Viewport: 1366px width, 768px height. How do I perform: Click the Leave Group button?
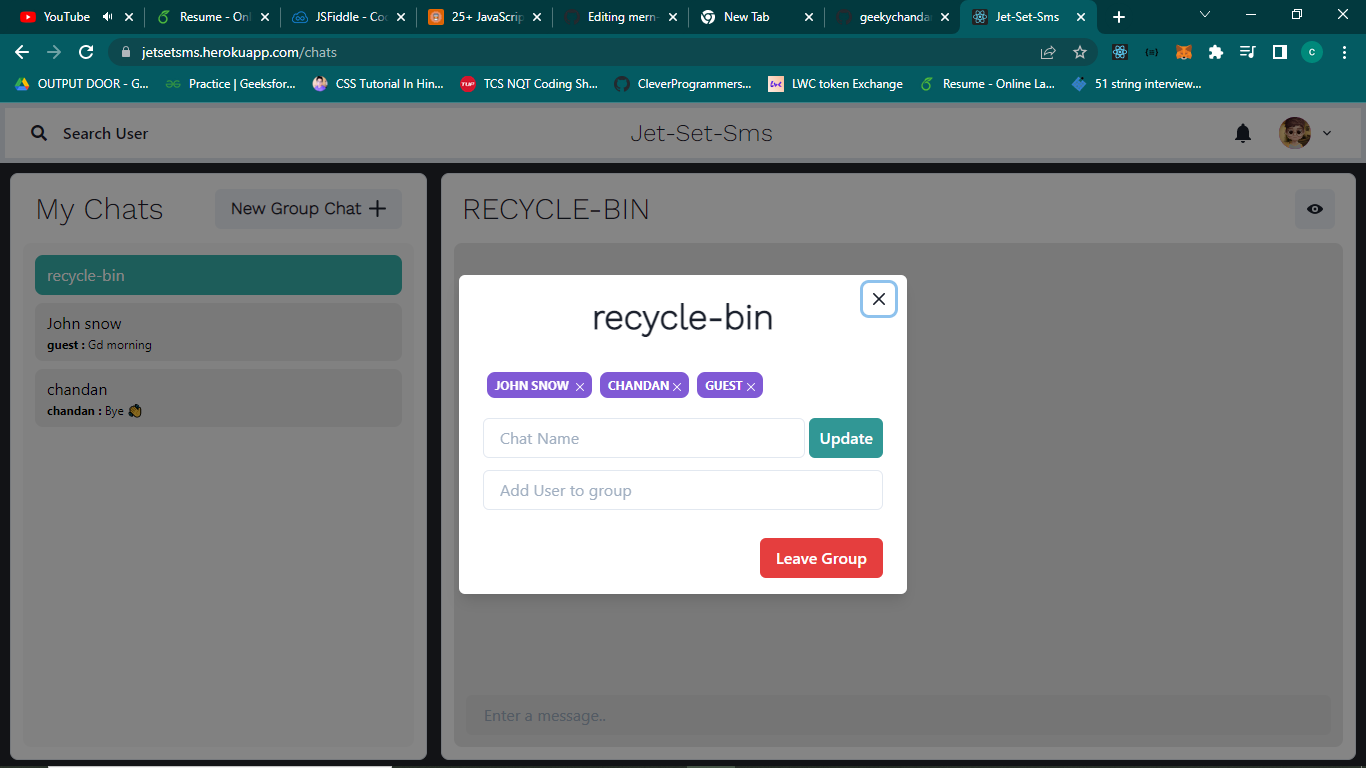click(x=821, y=558)
